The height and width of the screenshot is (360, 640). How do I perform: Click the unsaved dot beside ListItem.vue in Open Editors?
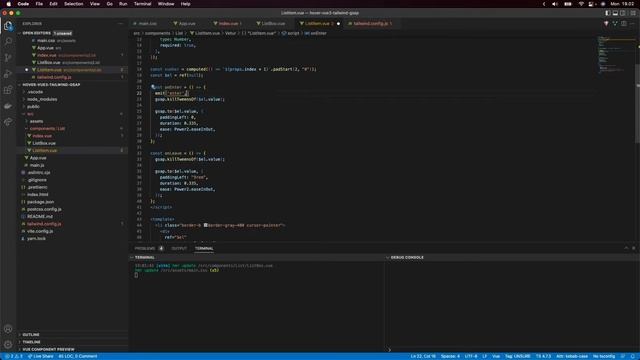[27, 70]
